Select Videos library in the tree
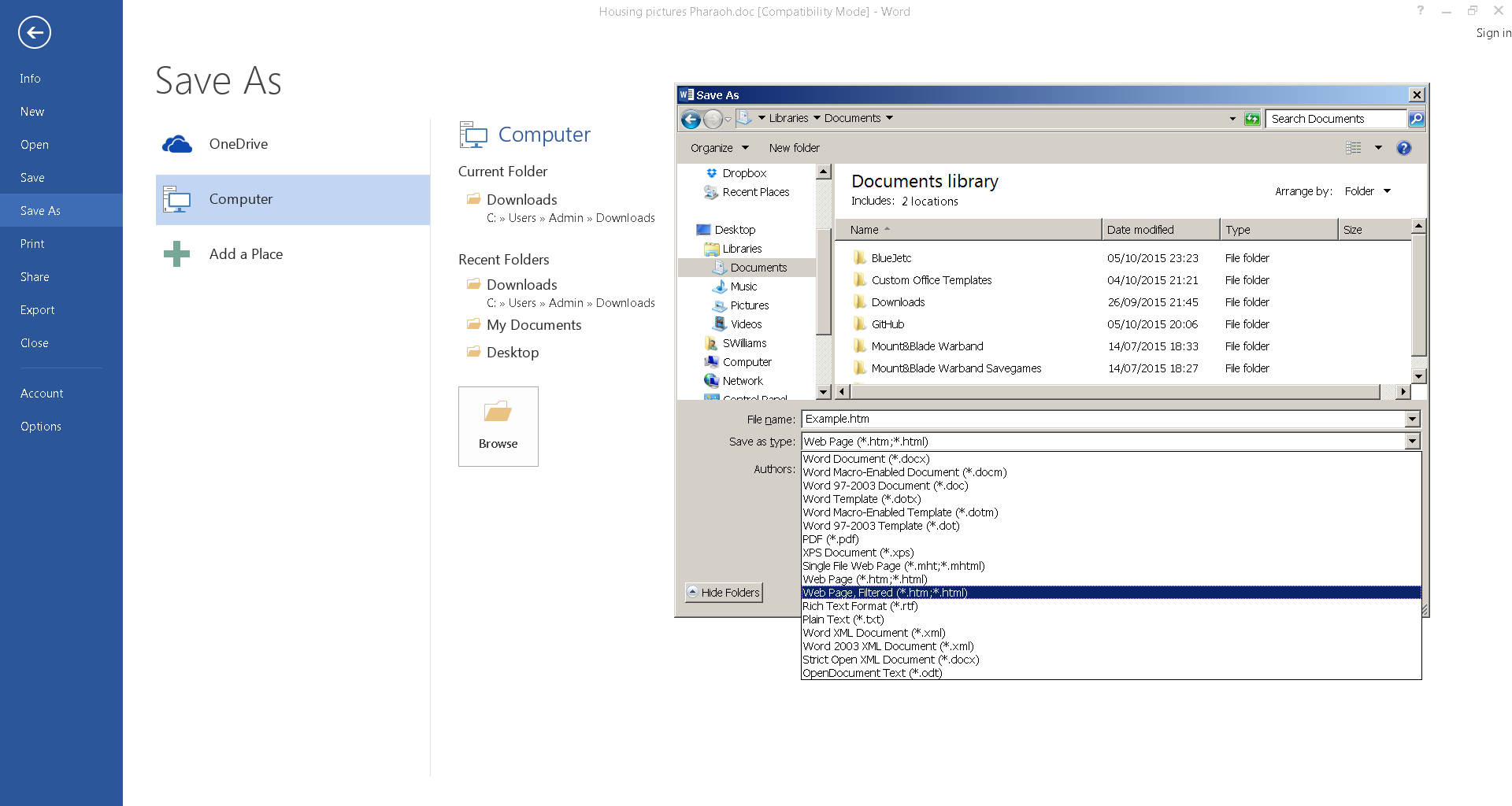The width and height of the screenshot is (1512, 806). (746, 324)
